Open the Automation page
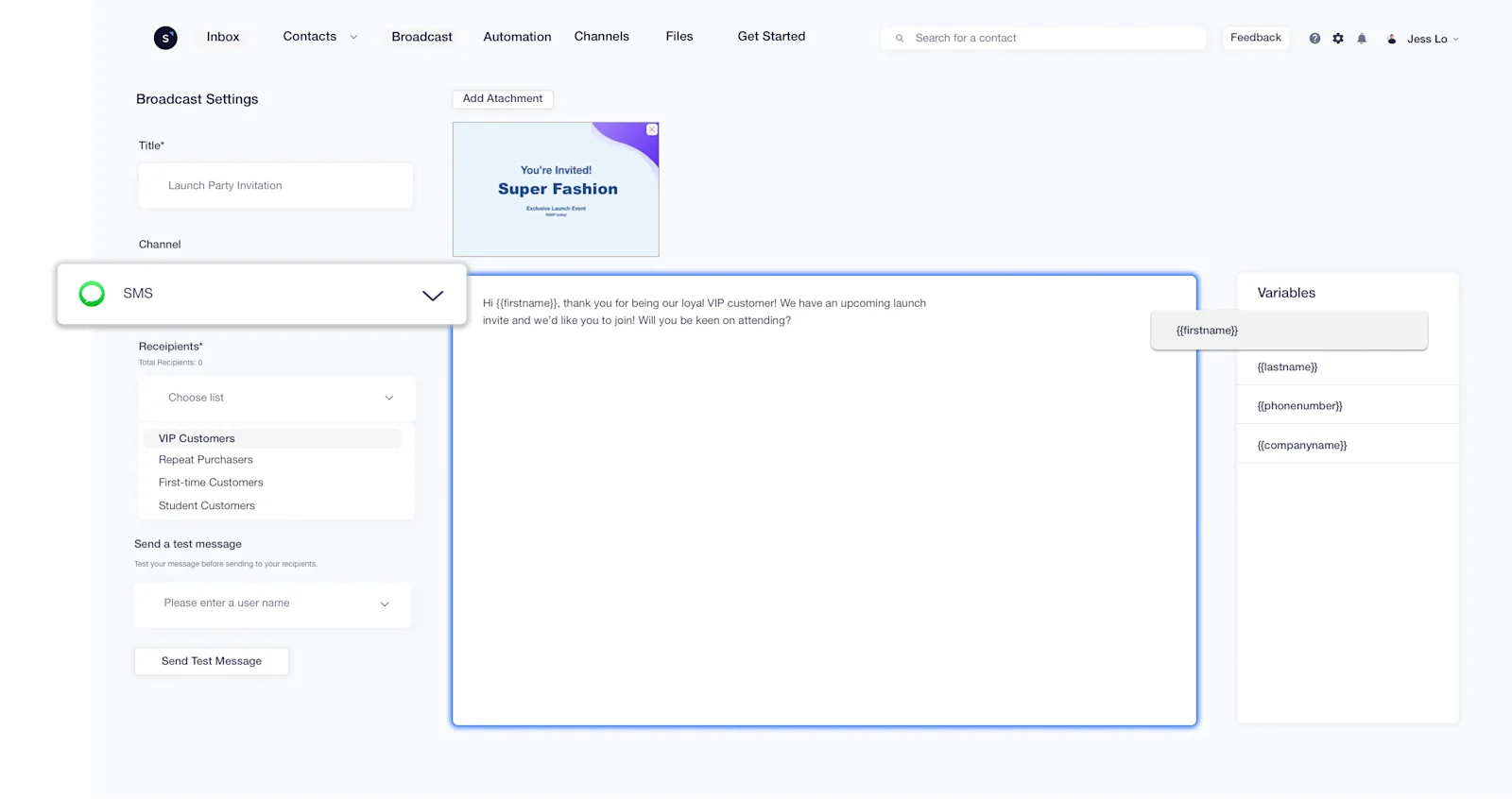Viewport: 1512px width, 799px height. (517, 37)
